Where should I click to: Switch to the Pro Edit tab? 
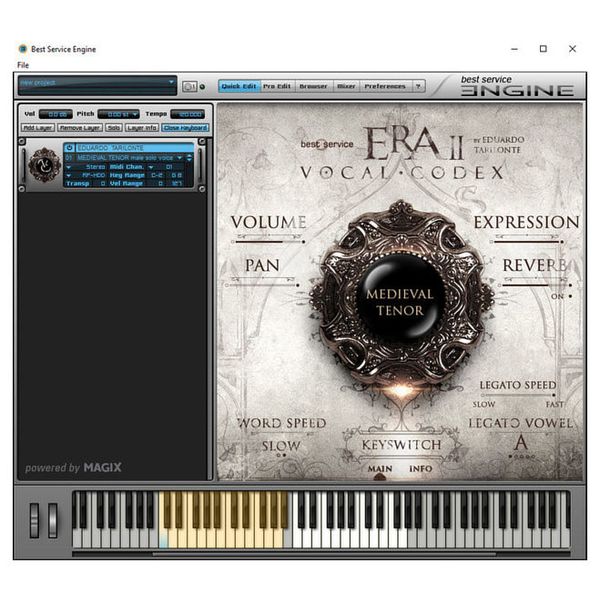tap(277, 86)
